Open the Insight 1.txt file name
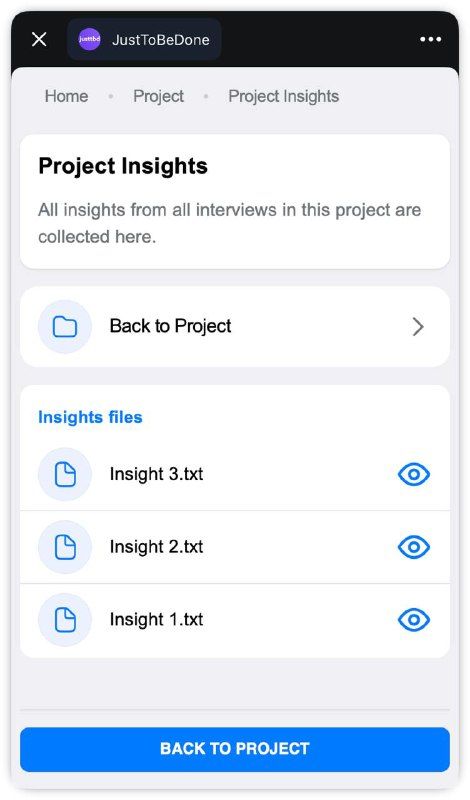The height and width of the screenshot is (800, 470). point(156,619)
